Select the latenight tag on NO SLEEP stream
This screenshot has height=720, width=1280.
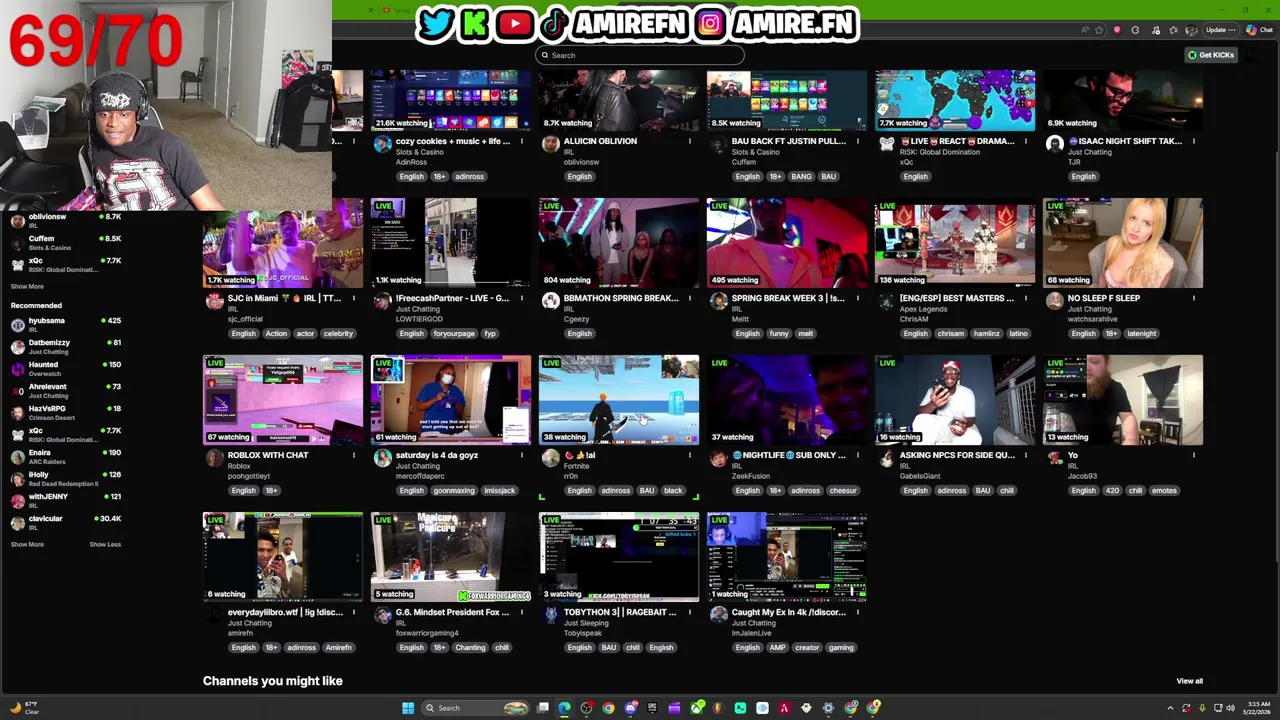coord(1141,333)
